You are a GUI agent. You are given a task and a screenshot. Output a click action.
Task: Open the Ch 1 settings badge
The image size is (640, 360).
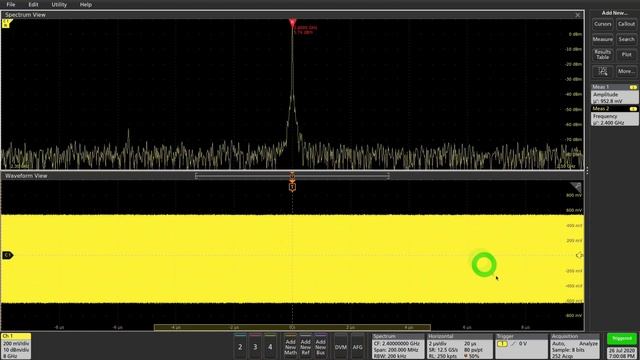click(x=16, y=346)
